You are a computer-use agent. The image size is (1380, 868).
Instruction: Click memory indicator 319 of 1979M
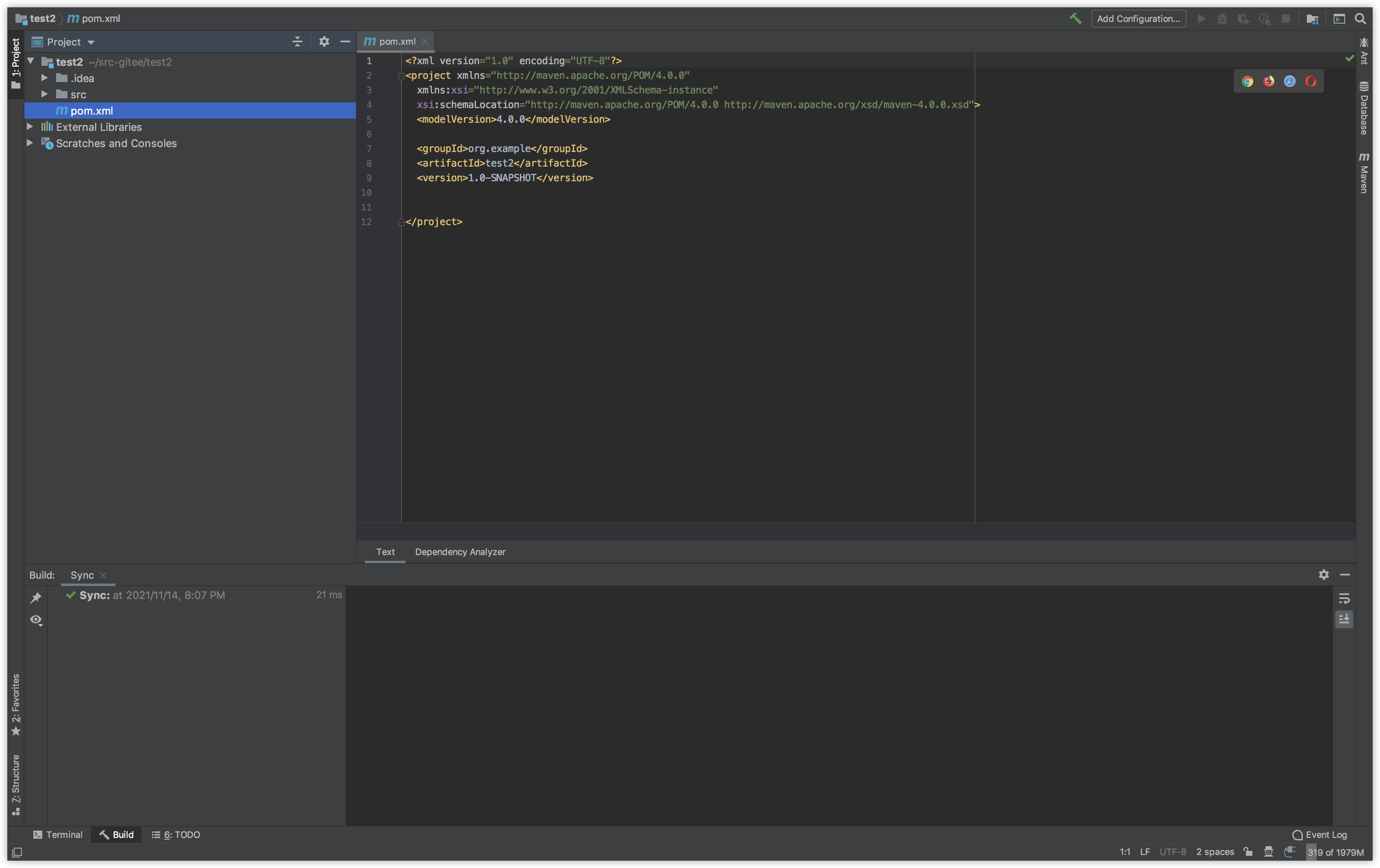tap(1335, 852)
